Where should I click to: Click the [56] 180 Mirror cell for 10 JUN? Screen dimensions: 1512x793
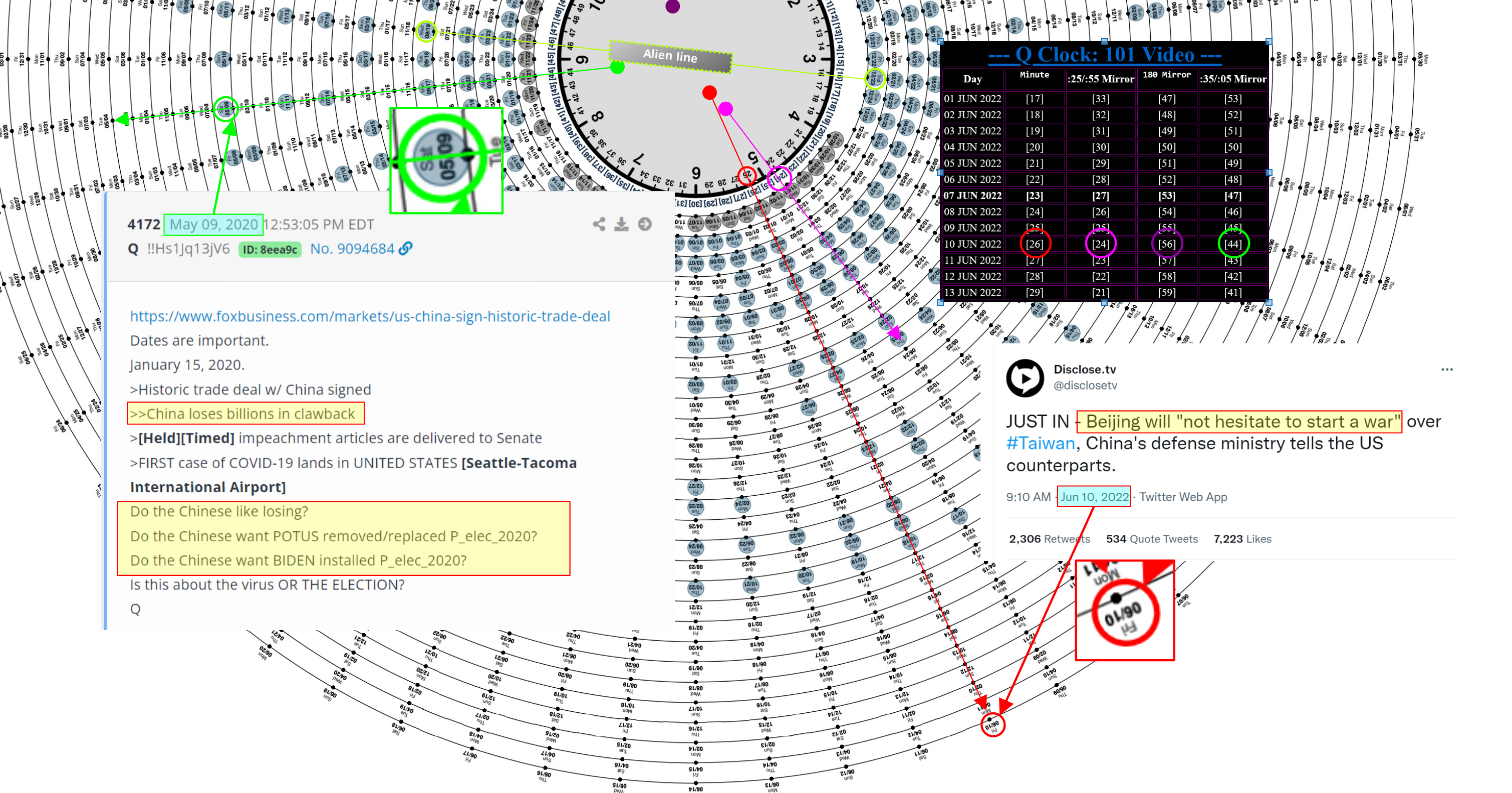pos(1166,244)
